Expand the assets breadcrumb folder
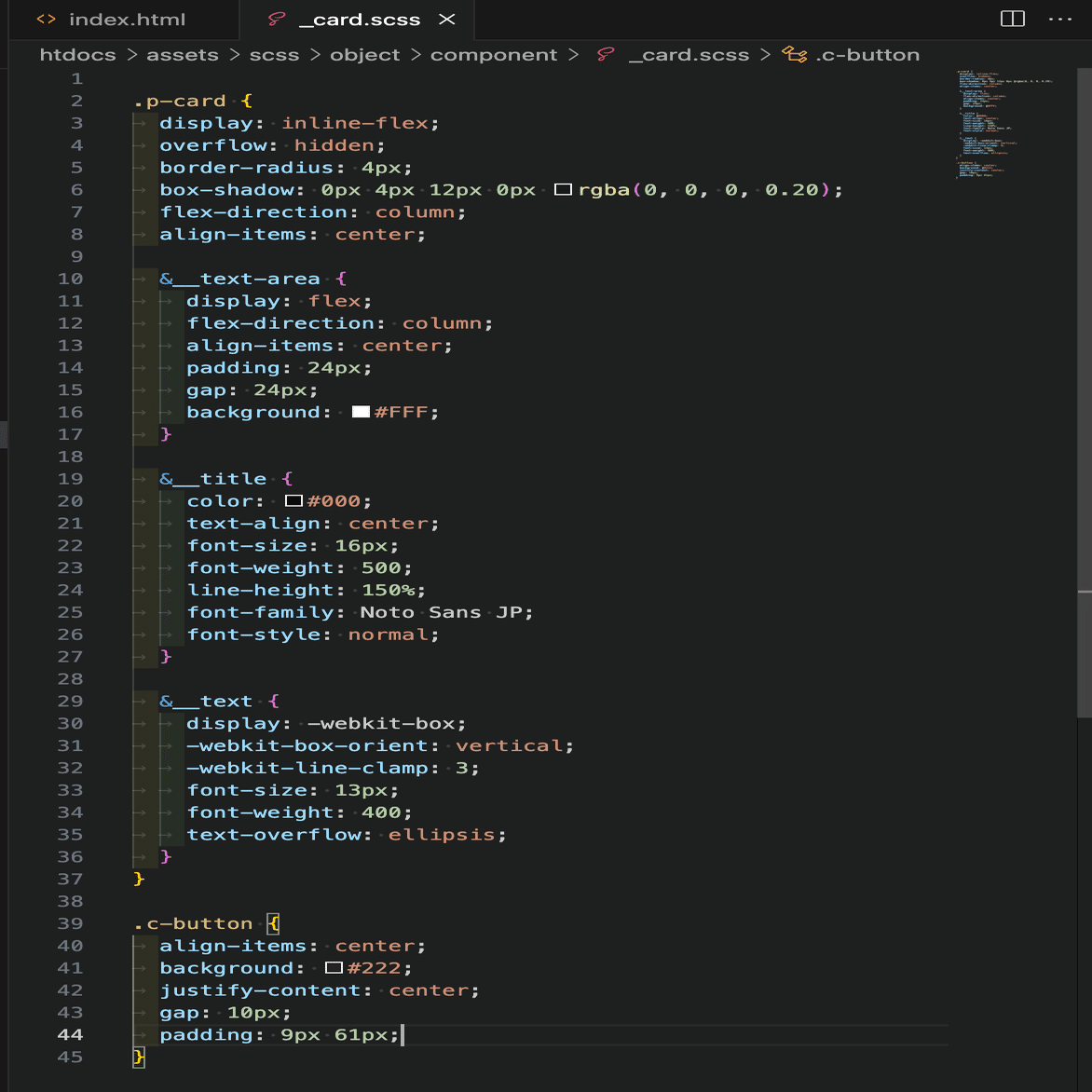The width and height of the screenshot is (1092, 1092). 182,55
